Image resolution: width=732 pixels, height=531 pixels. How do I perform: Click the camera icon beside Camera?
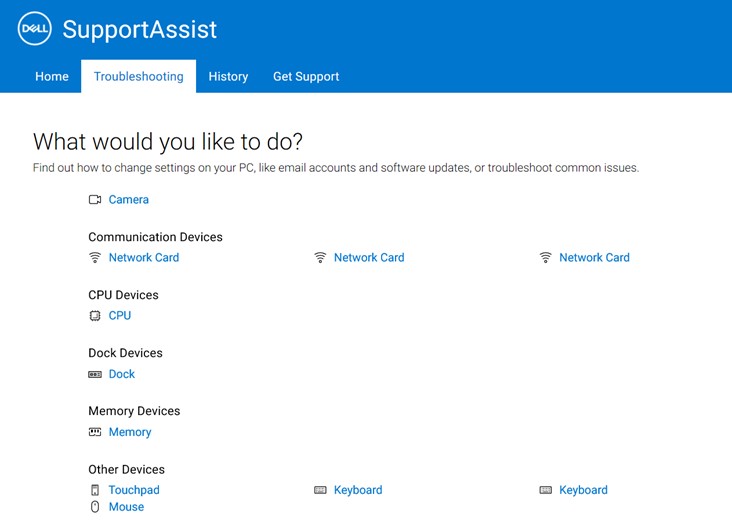[95, 200]
